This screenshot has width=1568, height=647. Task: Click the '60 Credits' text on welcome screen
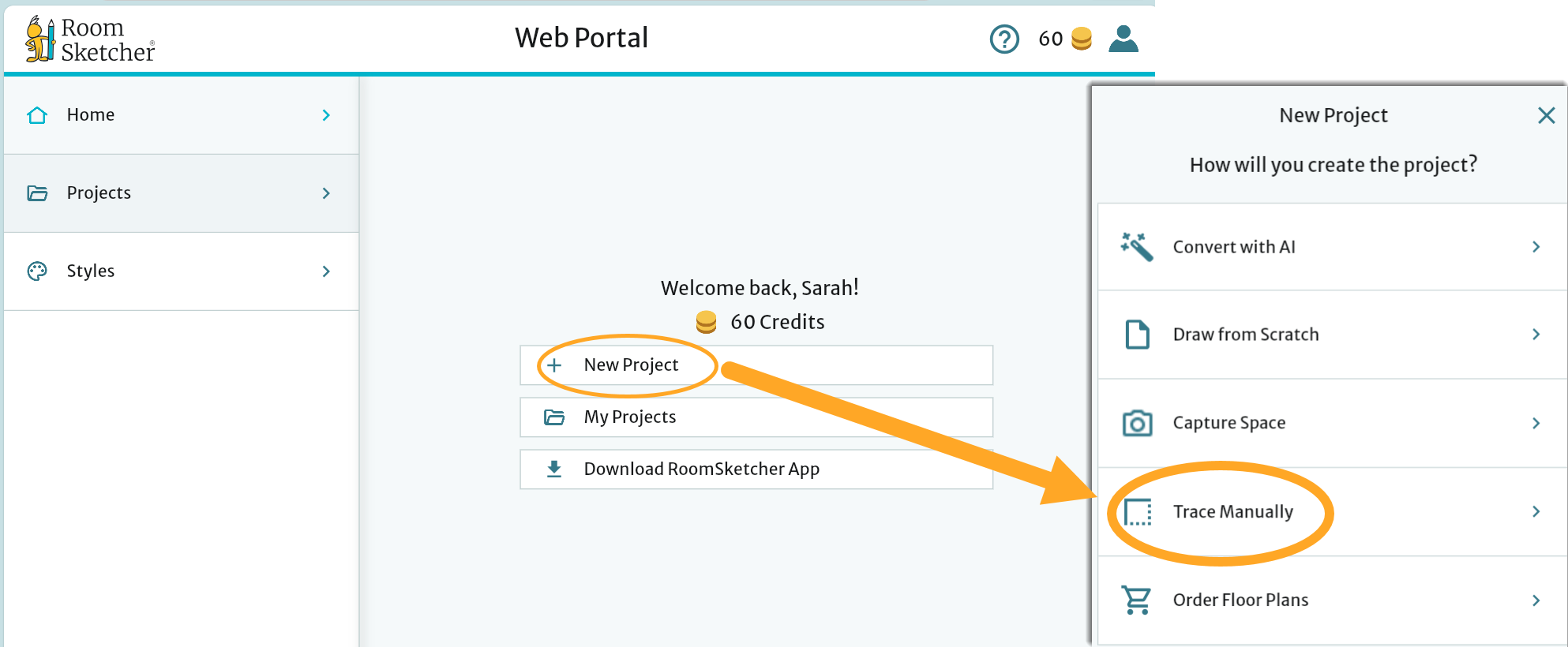pos(778,322)
